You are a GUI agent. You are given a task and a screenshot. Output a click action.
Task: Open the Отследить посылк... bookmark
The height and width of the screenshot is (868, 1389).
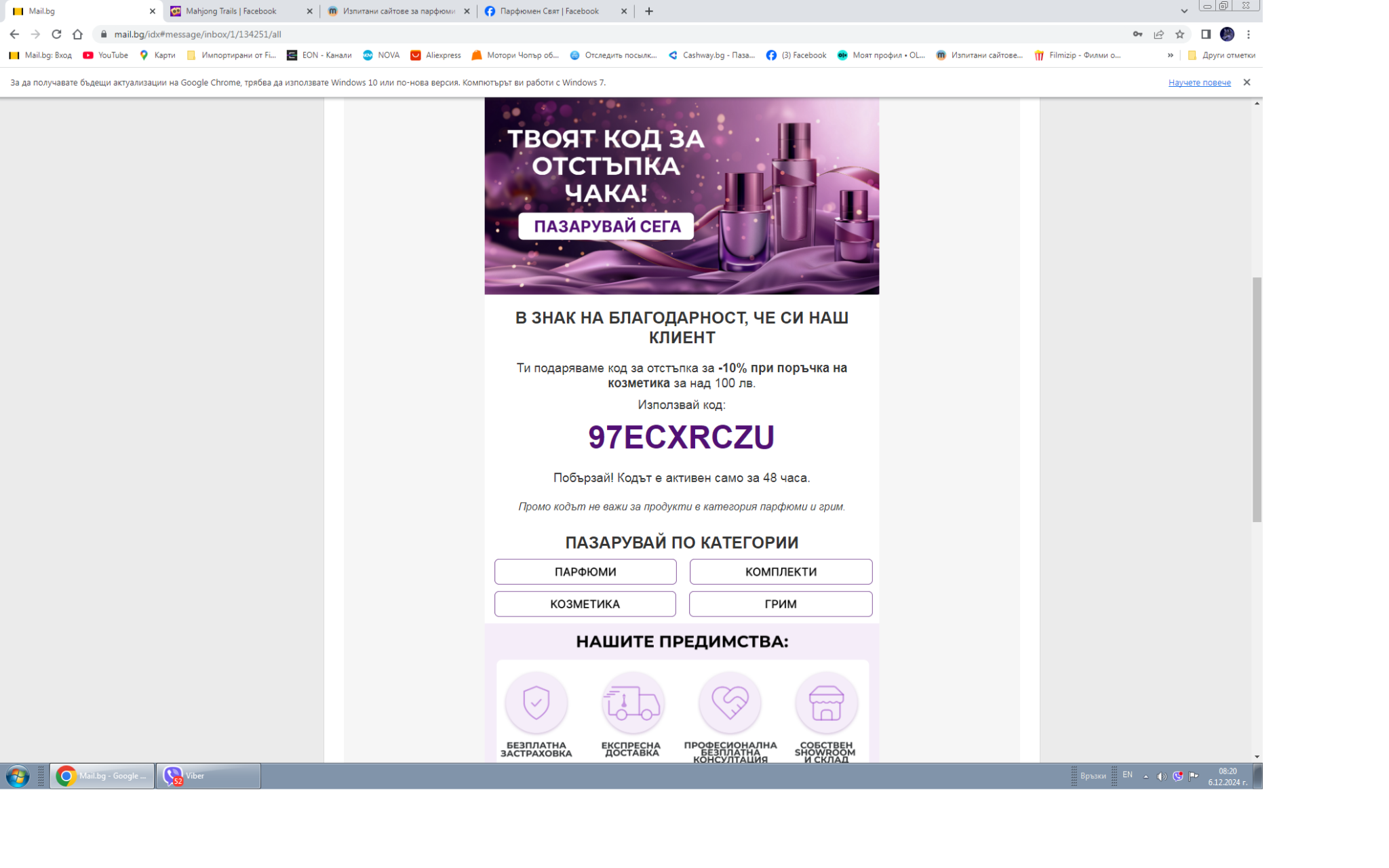point(614,55)
